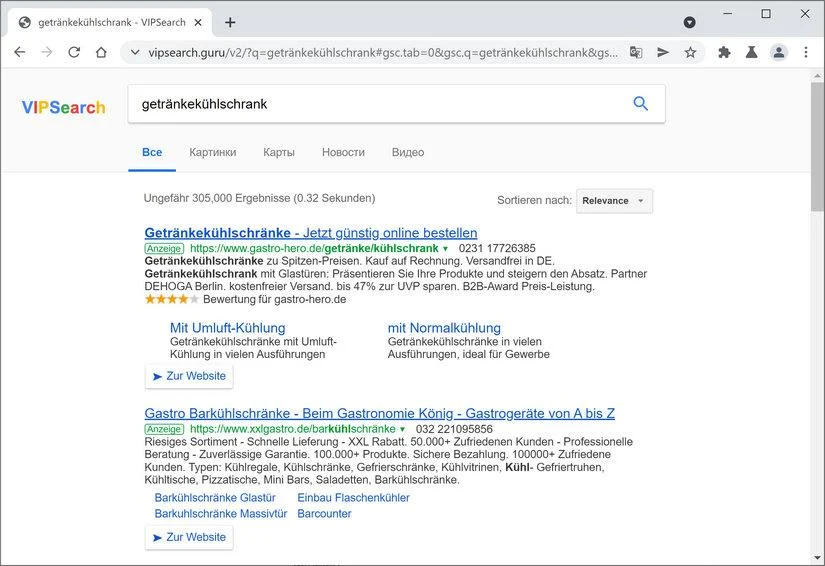Image resolution: width=825 pixels, height=566 pixels.
Task: Switch to the Карты tab
Action: point(279,153)
